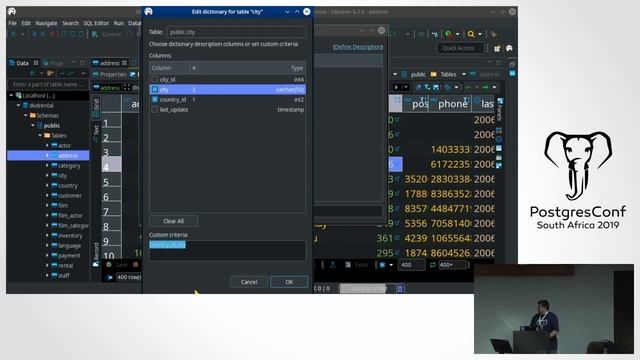The height and width of the screenshot is (360, 640).
Task: Sort dictionary columns by Type header
Action: 297,68
